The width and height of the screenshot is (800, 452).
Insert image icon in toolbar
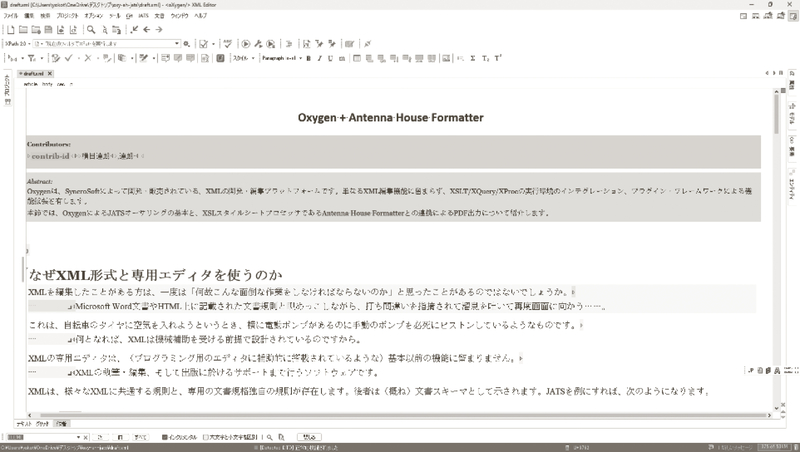click(446, 58)
